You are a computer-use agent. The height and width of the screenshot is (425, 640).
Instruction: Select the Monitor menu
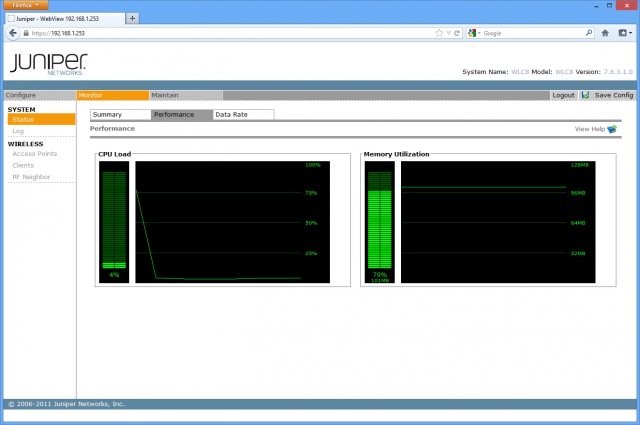click(x=113, y=95)
